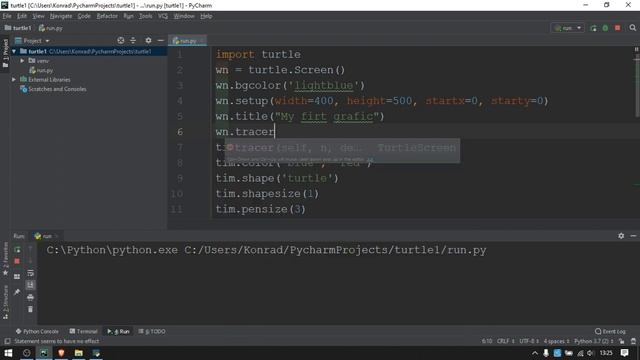Select the run tab in Run panel
Image resolution: width=640 pixels, height=360 pixels.
click(46, 236)
